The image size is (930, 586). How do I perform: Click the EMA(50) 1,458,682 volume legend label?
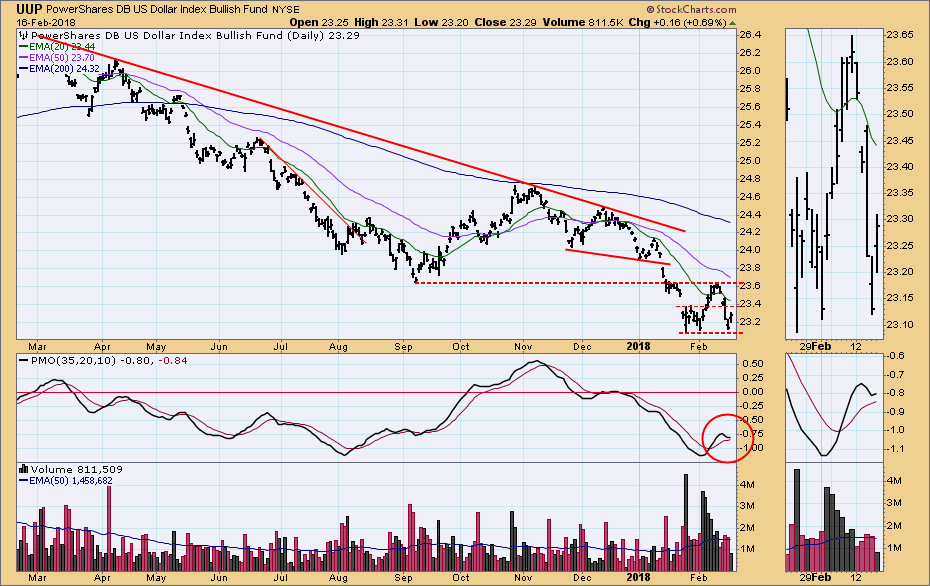71,480
